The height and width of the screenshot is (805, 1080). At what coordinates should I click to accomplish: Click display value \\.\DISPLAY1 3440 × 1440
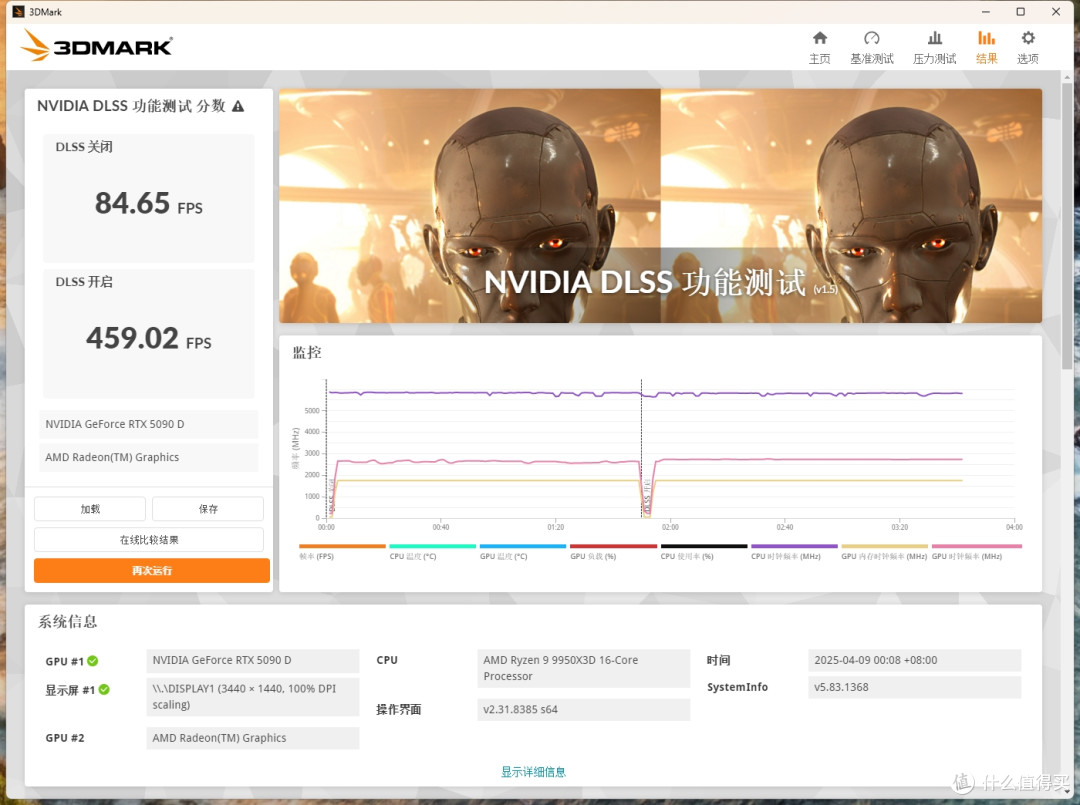click(x=253, y=696)
